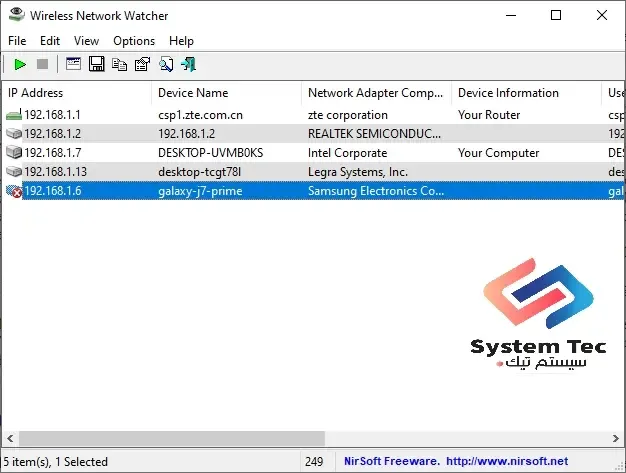Sort by Network Adapter Company column header

tap(376, 93)
